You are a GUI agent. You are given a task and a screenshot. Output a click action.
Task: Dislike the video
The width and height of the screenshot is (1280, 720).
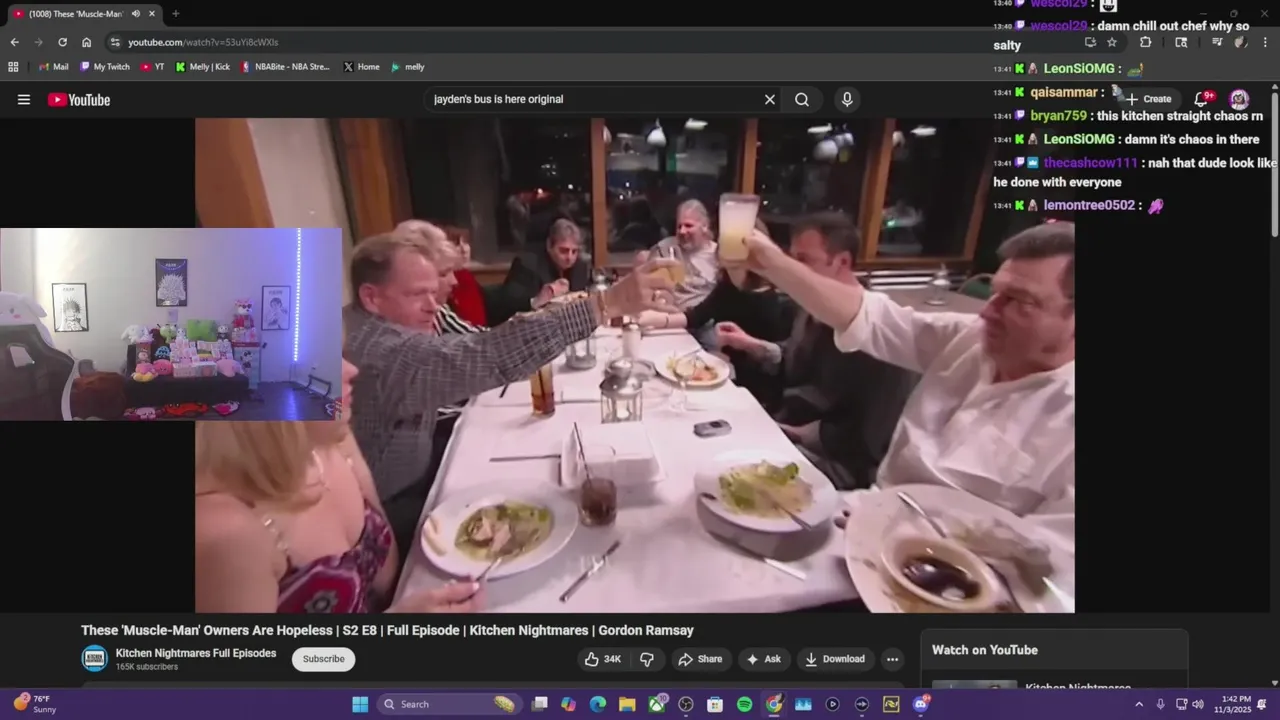click(x=647, y=659)
